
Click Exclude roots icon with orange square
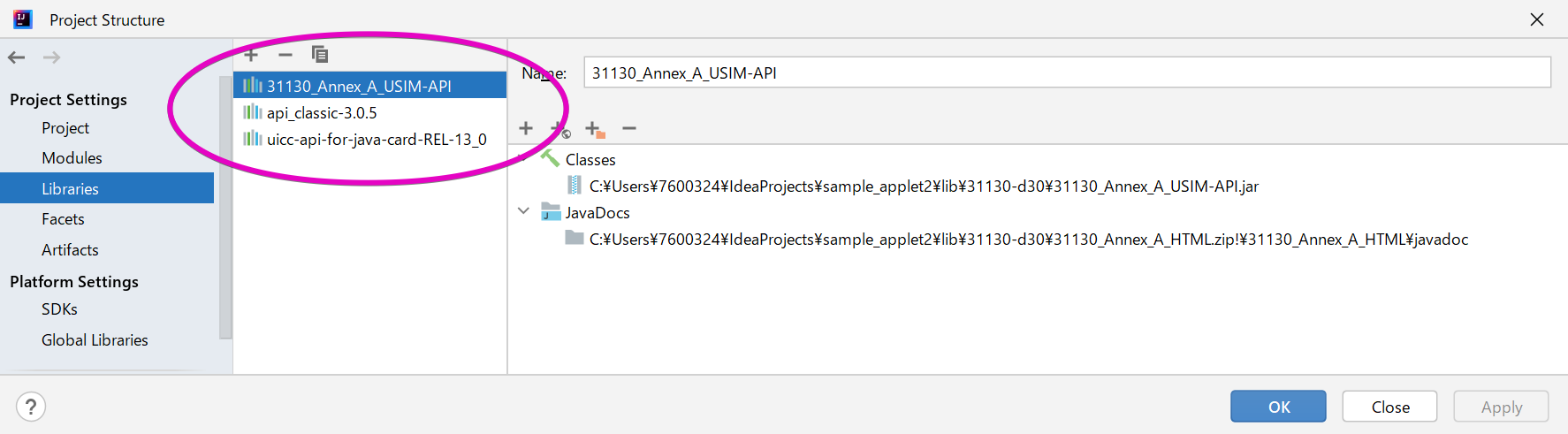pyautogui.click(x=595, y=129)
